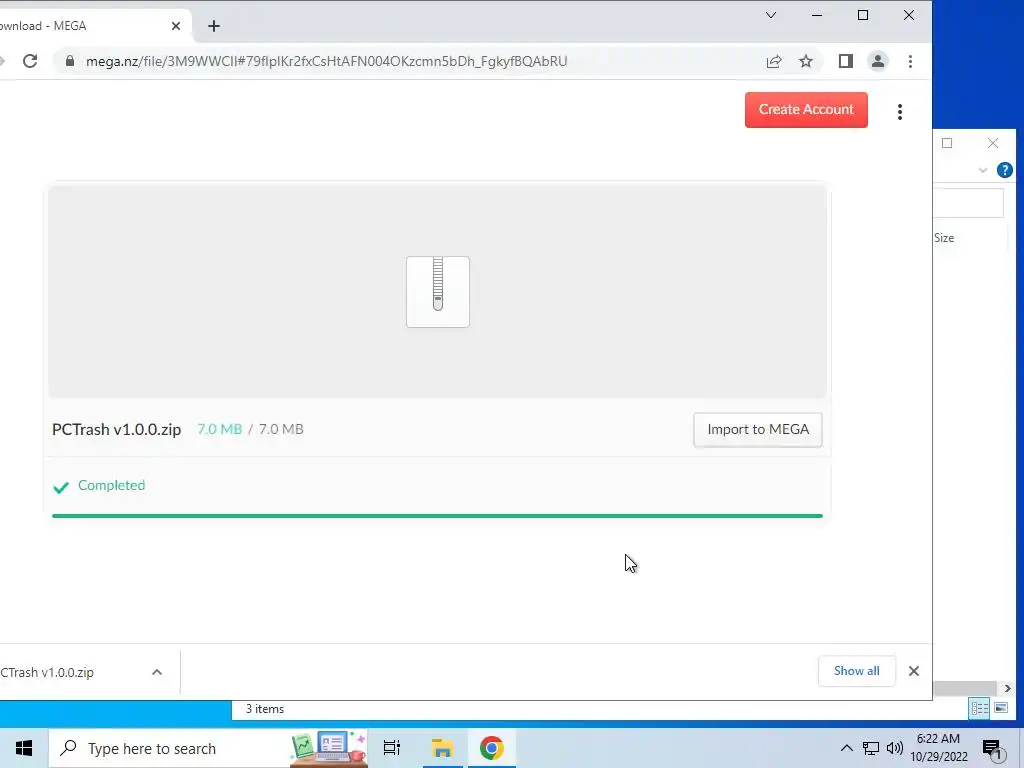Click the green download progress bar
The width and height of the screenshot is (1024, 768).
437,516
